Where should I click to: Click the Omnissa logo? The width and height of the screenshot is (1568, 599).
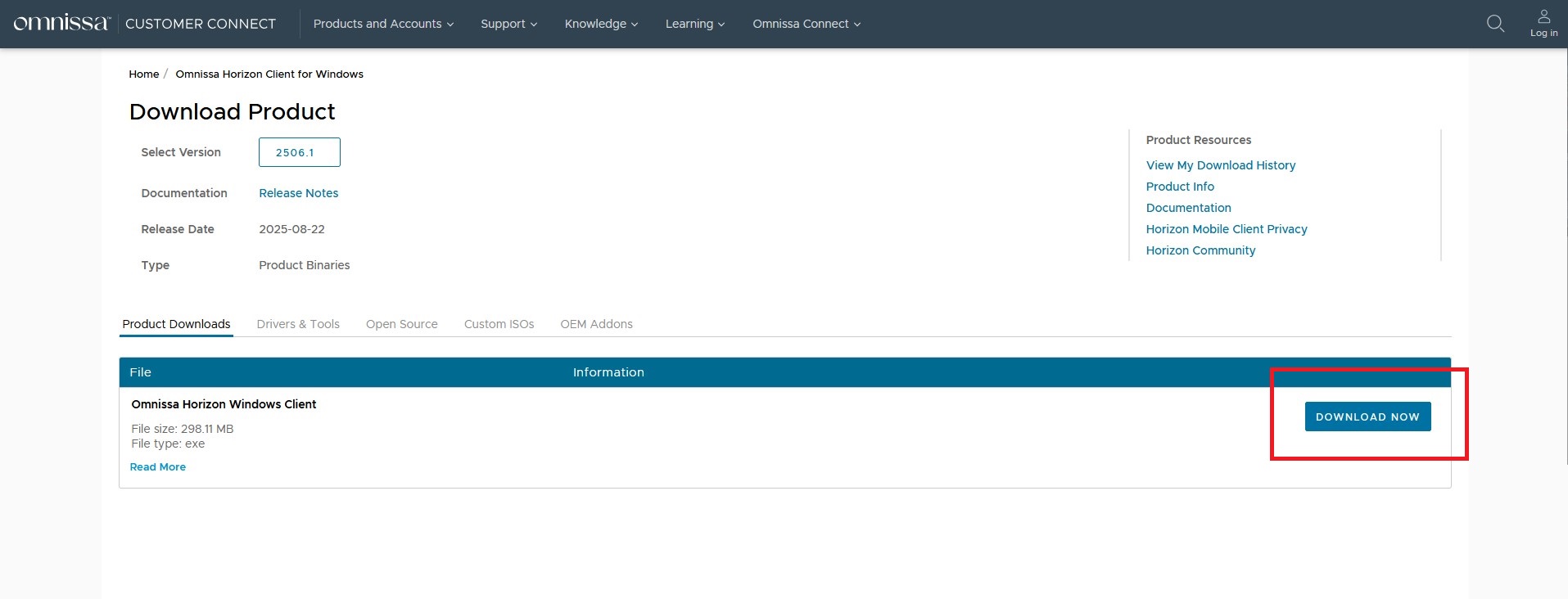[61, 24]
